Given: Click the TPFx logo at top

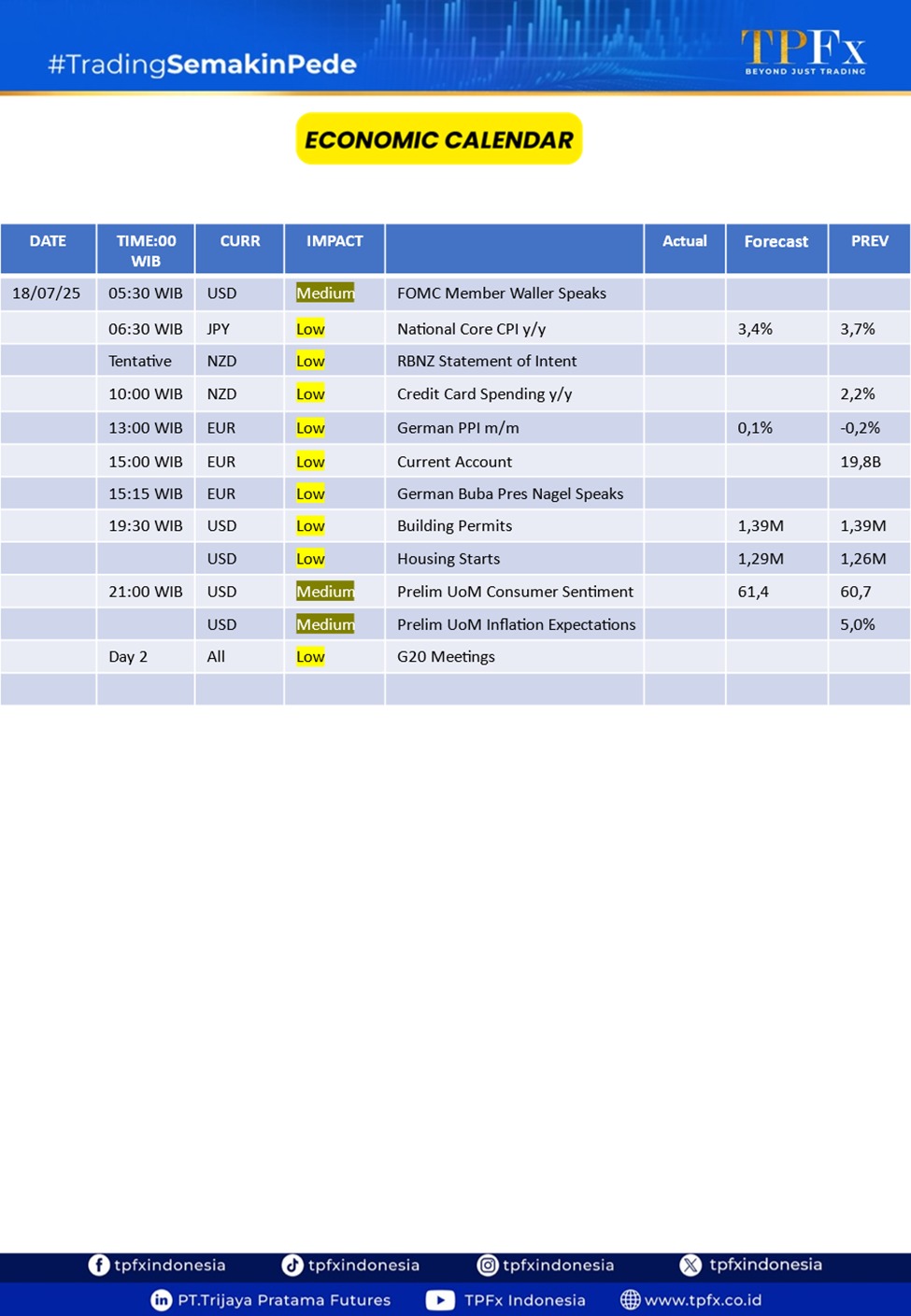Looking at the screenshot, I should [804, 50].
